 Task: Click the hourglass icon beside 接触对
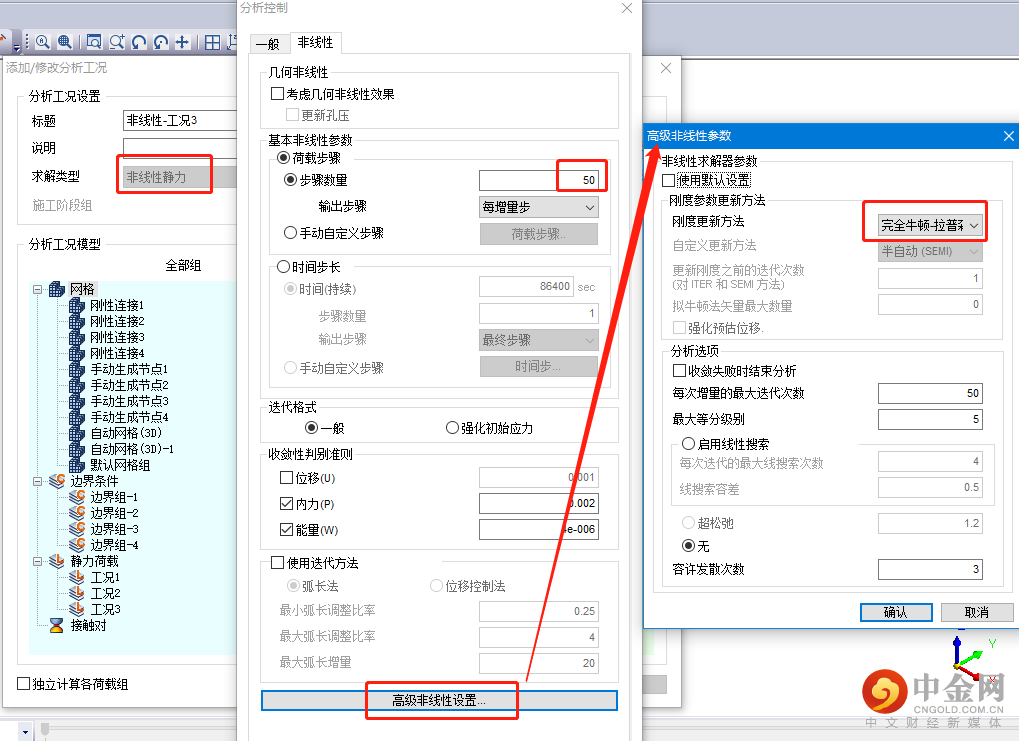tap(57, 625)
